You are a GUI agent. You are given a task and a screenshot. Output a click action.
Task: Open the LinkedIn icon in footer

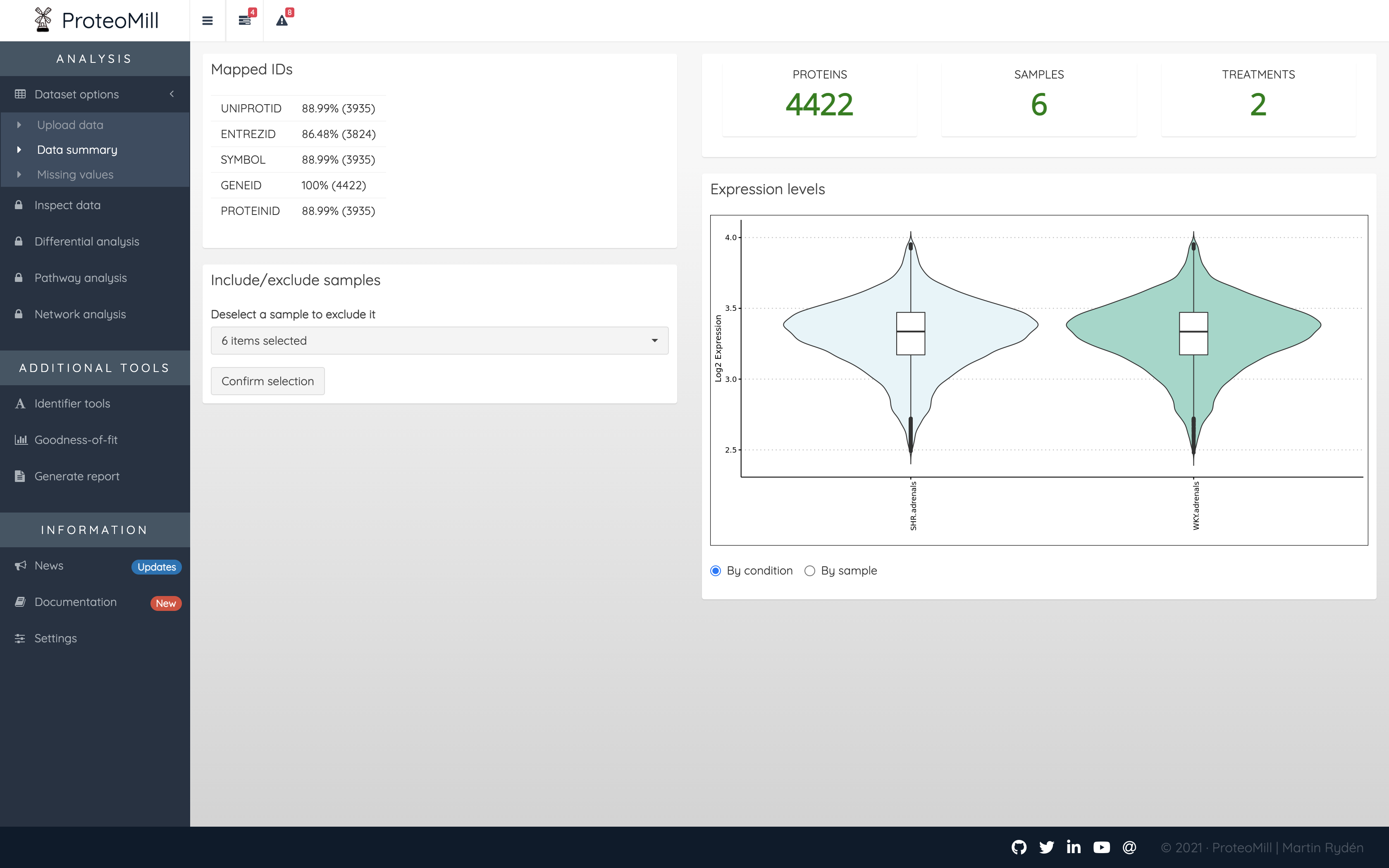(1073, 847)
